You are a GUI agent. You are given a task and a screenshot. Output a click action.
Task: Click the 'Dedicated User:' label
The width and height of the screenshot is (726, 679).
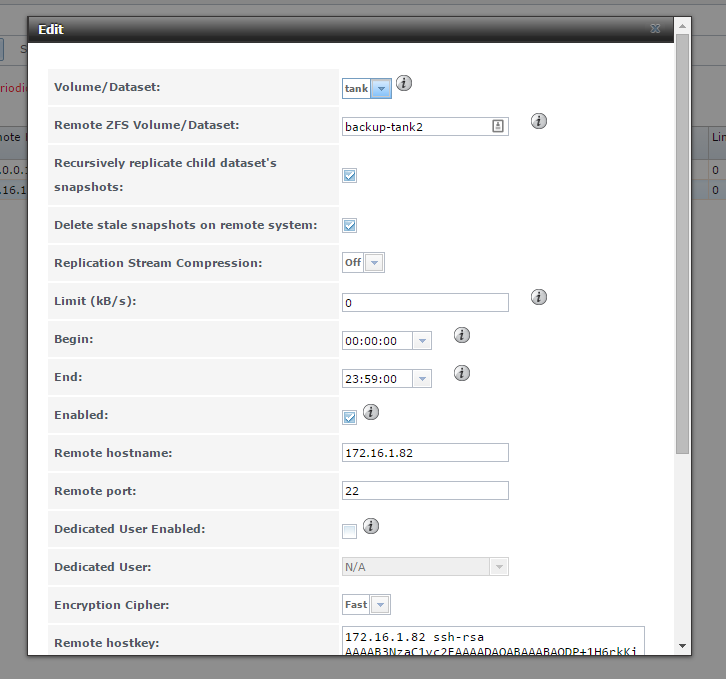[x=102, y=567]
